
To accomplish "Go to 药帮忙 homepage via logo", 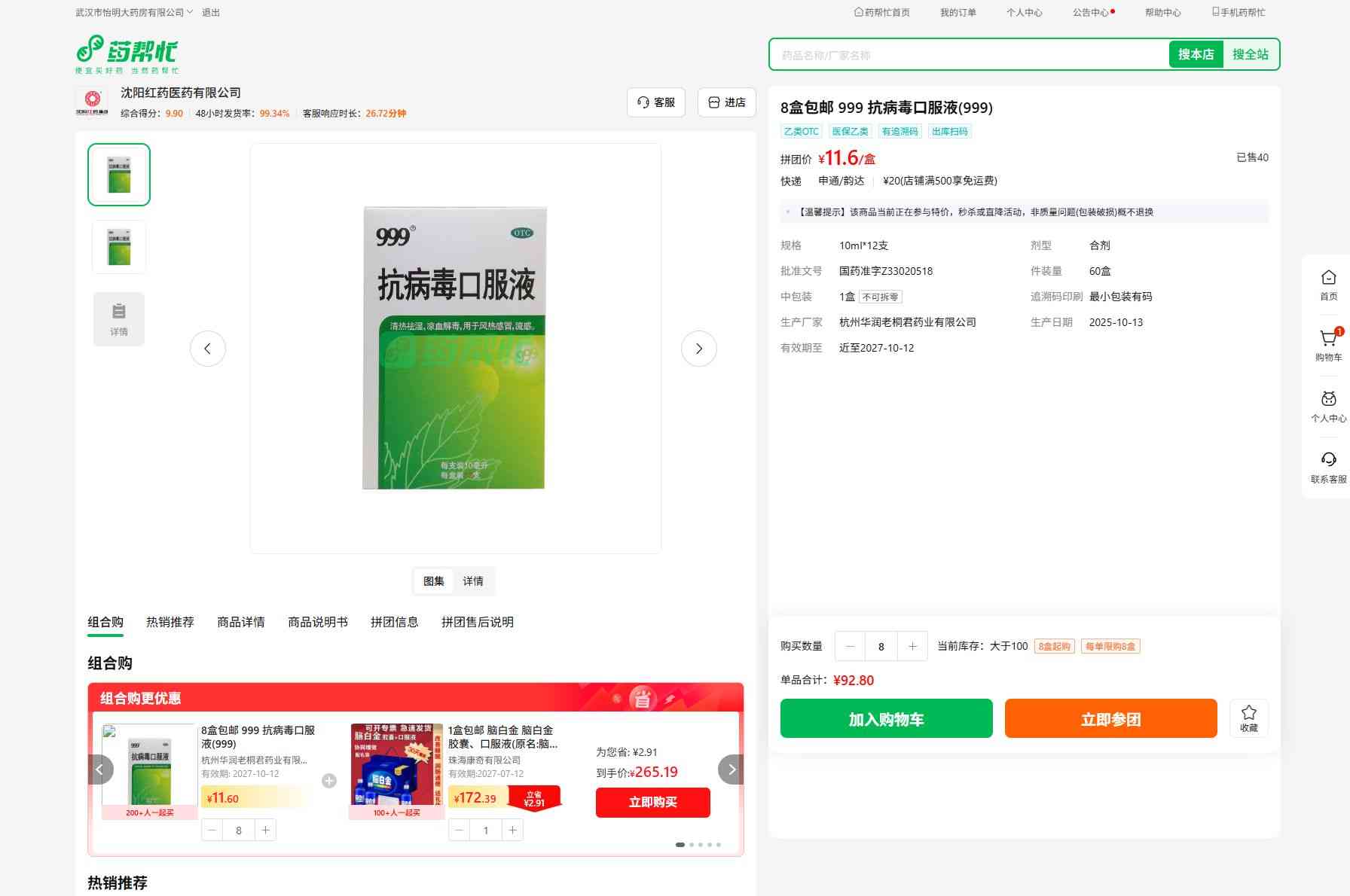I will (127, 54).
